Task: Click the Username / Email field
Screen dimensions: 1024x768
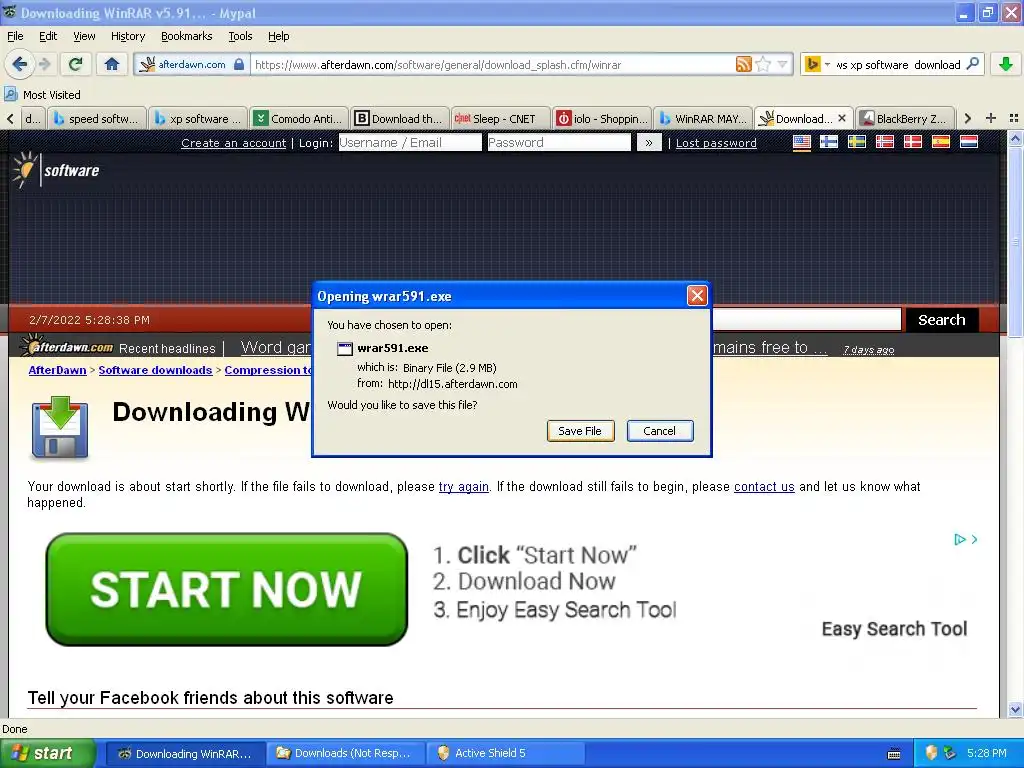Action: click(410, 142)
